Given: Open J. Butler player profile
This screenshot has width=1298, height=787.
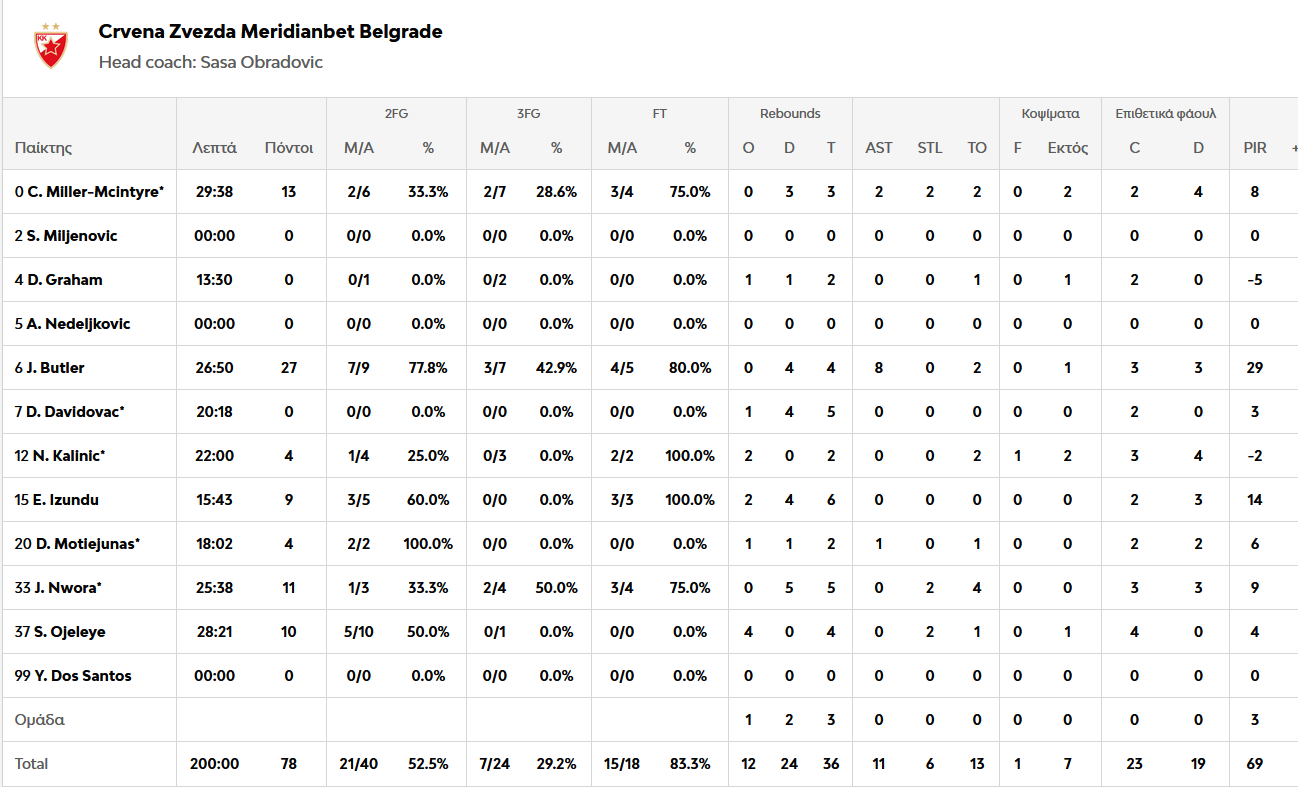Looking at the screenshot, I should pos(55,368).
